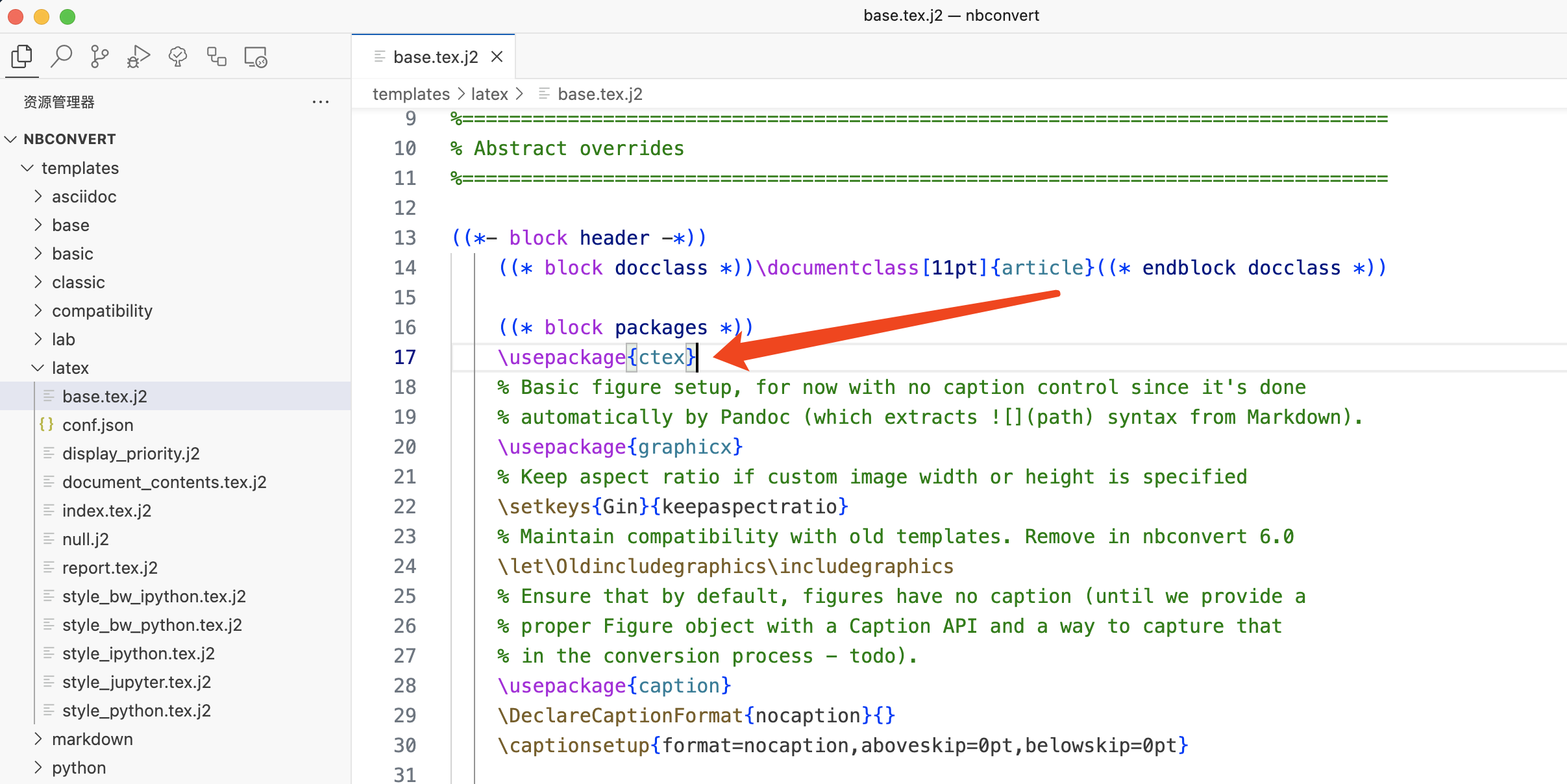
Task: Open the Explorer view icon
Action: (22, 57)
